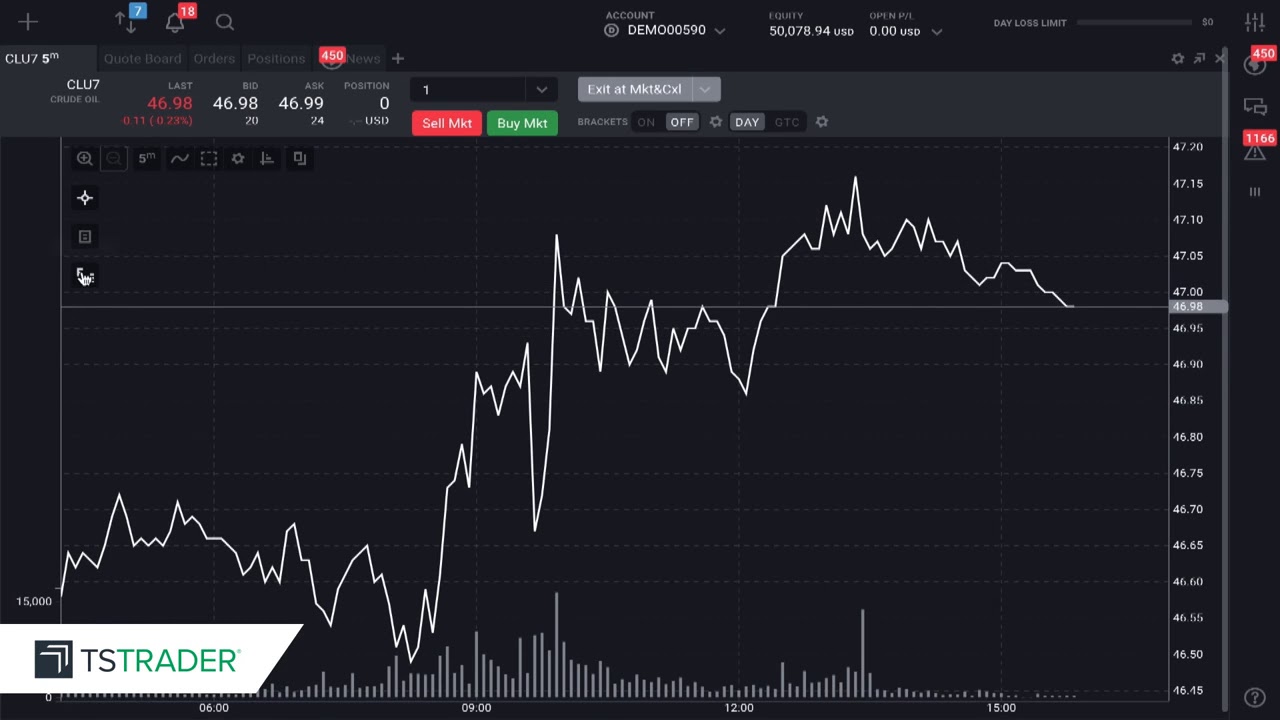
Task: Open the alerts warning triangle icon
Action: coord(1255,151)
